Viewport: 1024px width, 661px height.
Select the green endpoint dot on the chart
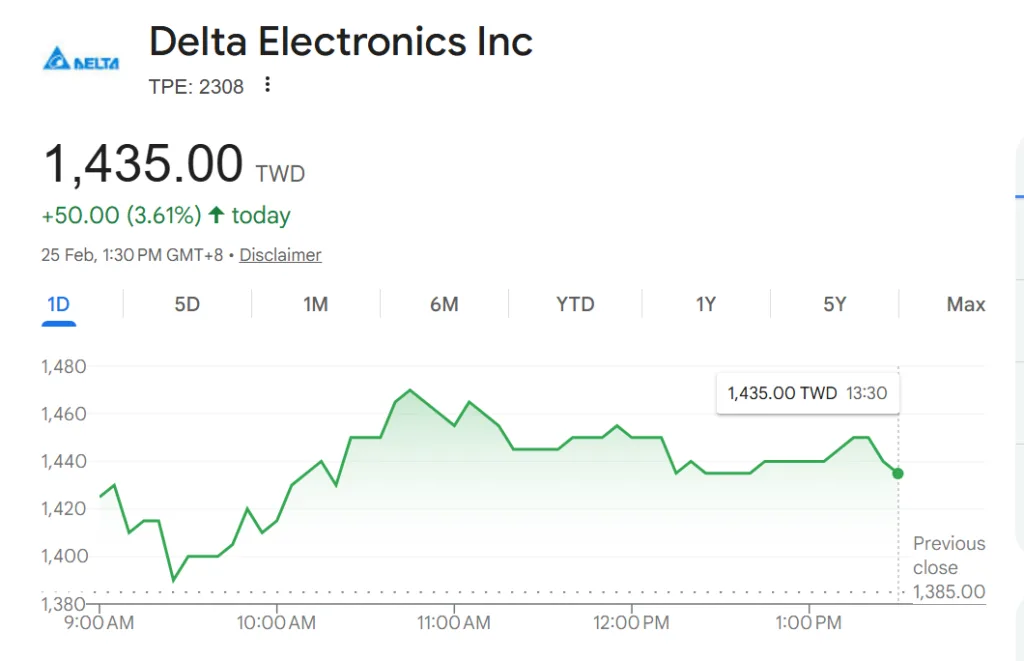(x=898, y=474)
